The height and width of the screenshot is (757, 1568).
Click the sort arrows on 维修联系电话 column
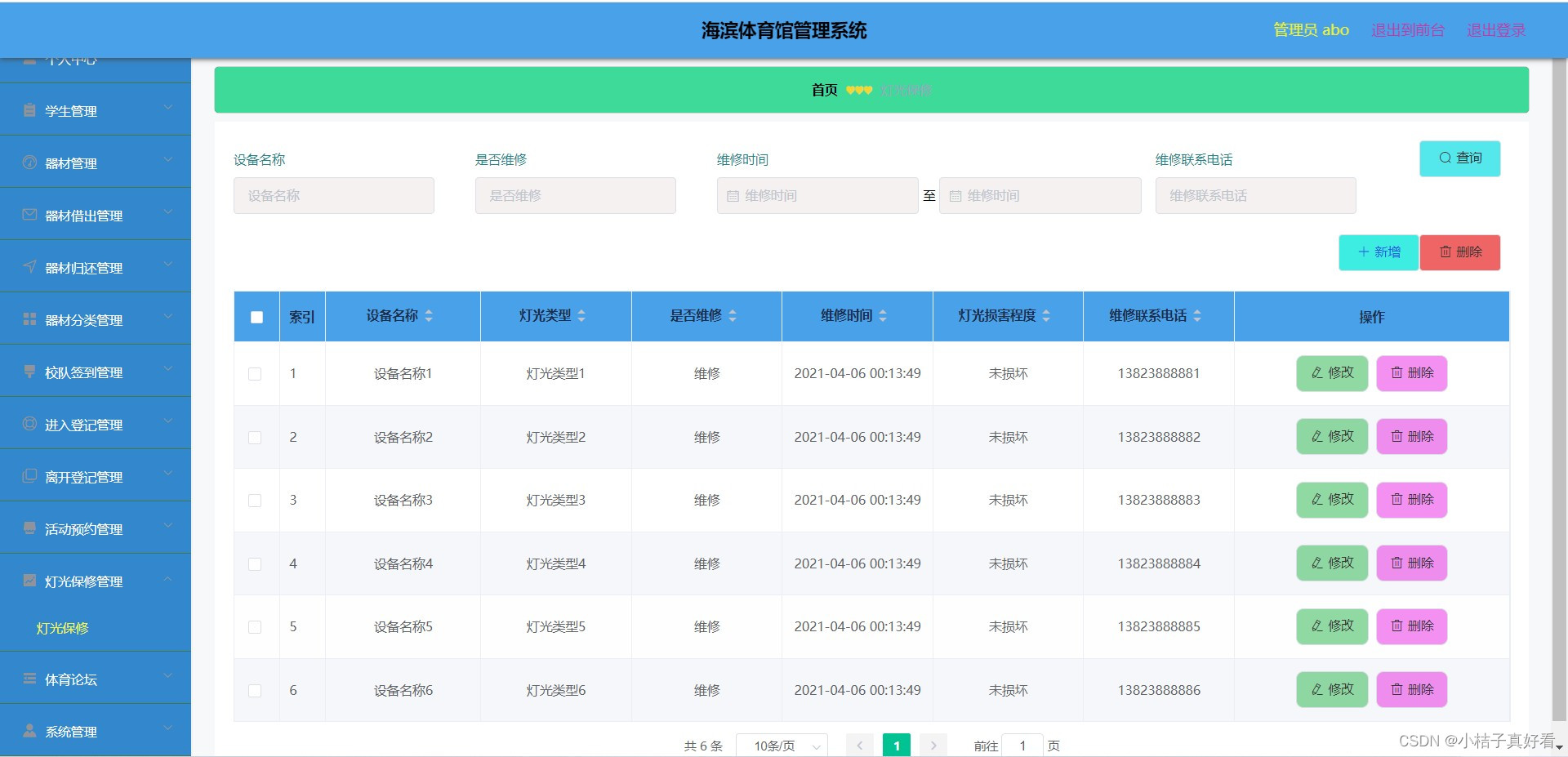click(1197, 316)
